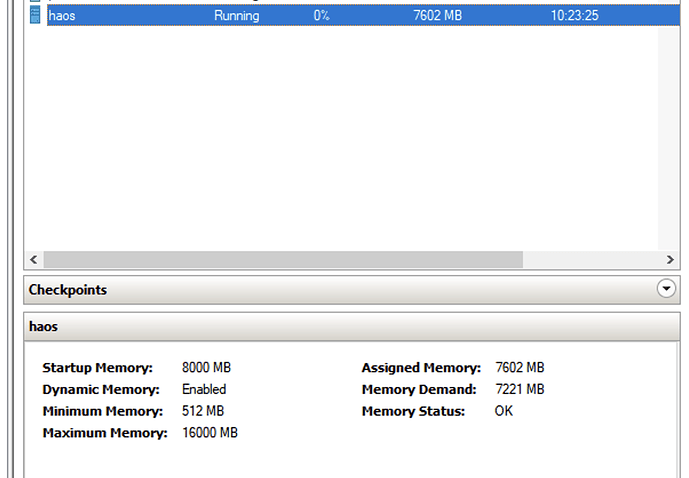This screenshot has height=478, width=689.
Task: Click the 7602 MB value in details
Action: pos(520,367)
